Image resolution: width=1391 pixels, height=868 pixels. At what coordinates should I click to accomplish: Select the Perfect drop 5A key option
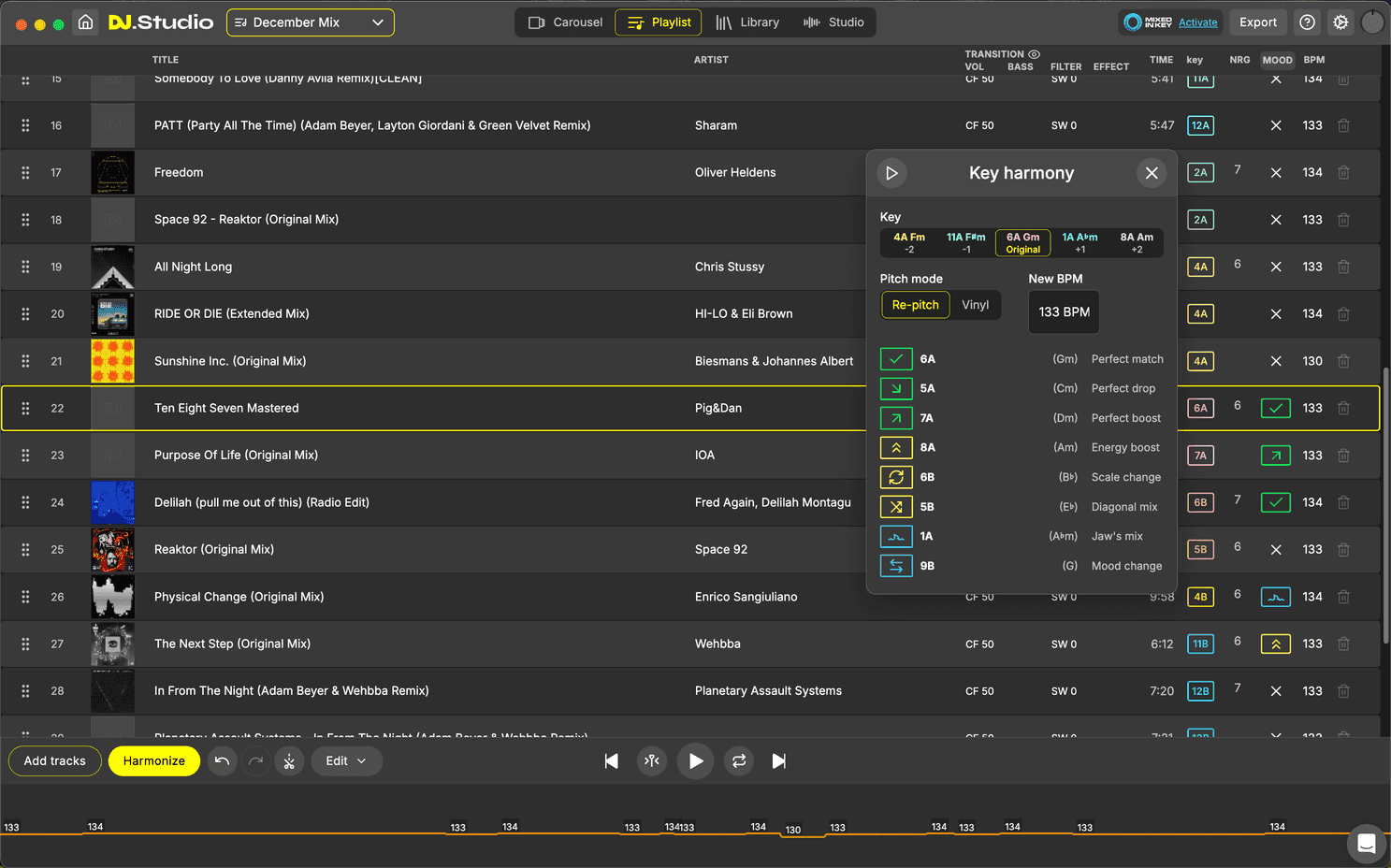(x=896, y=388)
